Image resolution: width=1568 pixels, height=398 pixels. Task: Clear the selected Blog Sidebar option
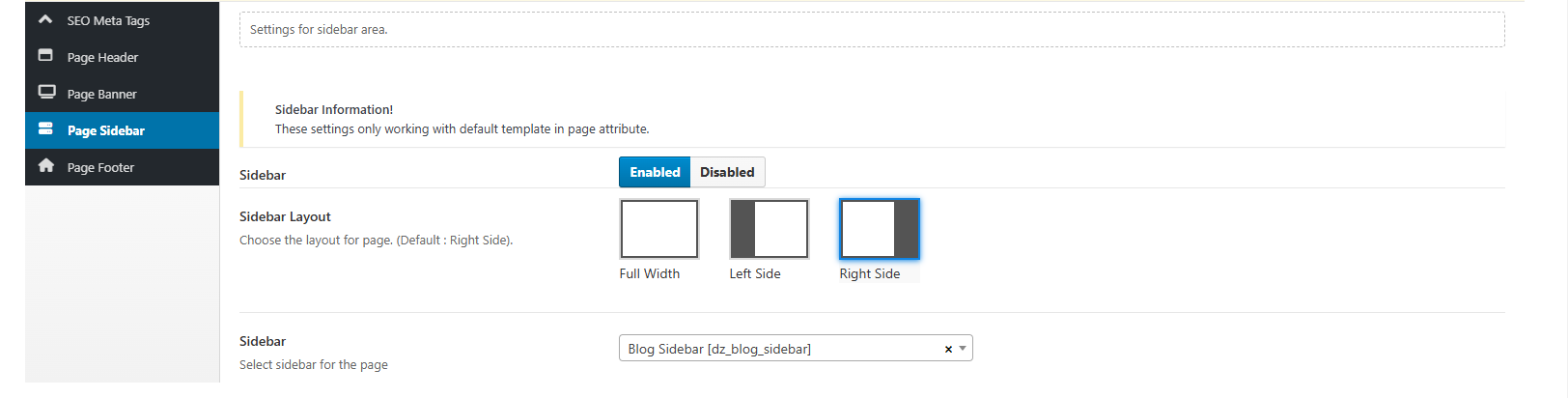pos(948,350)
